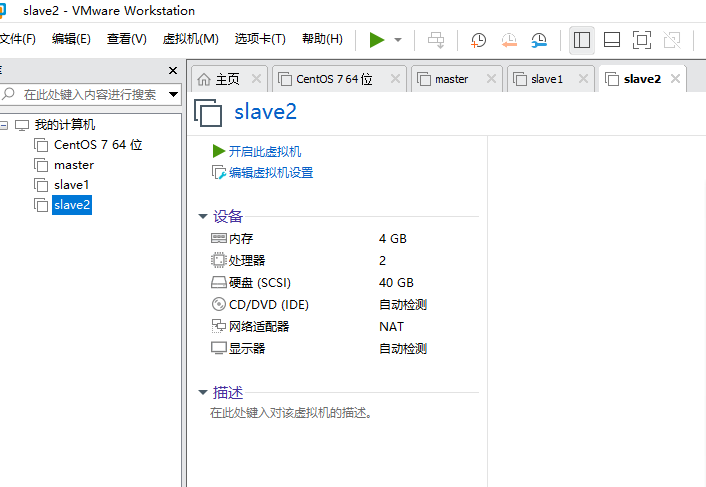This screenshot has height=487, width=706.
Task: Click the revert to snapshot icon
Action: [x=509, y=40]
